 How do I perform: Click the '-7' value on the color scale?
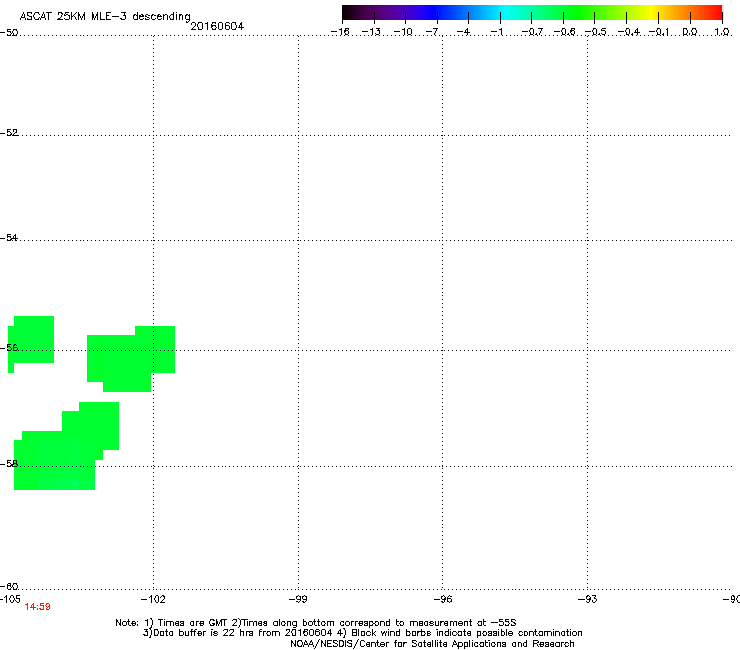tap(432, 32)
